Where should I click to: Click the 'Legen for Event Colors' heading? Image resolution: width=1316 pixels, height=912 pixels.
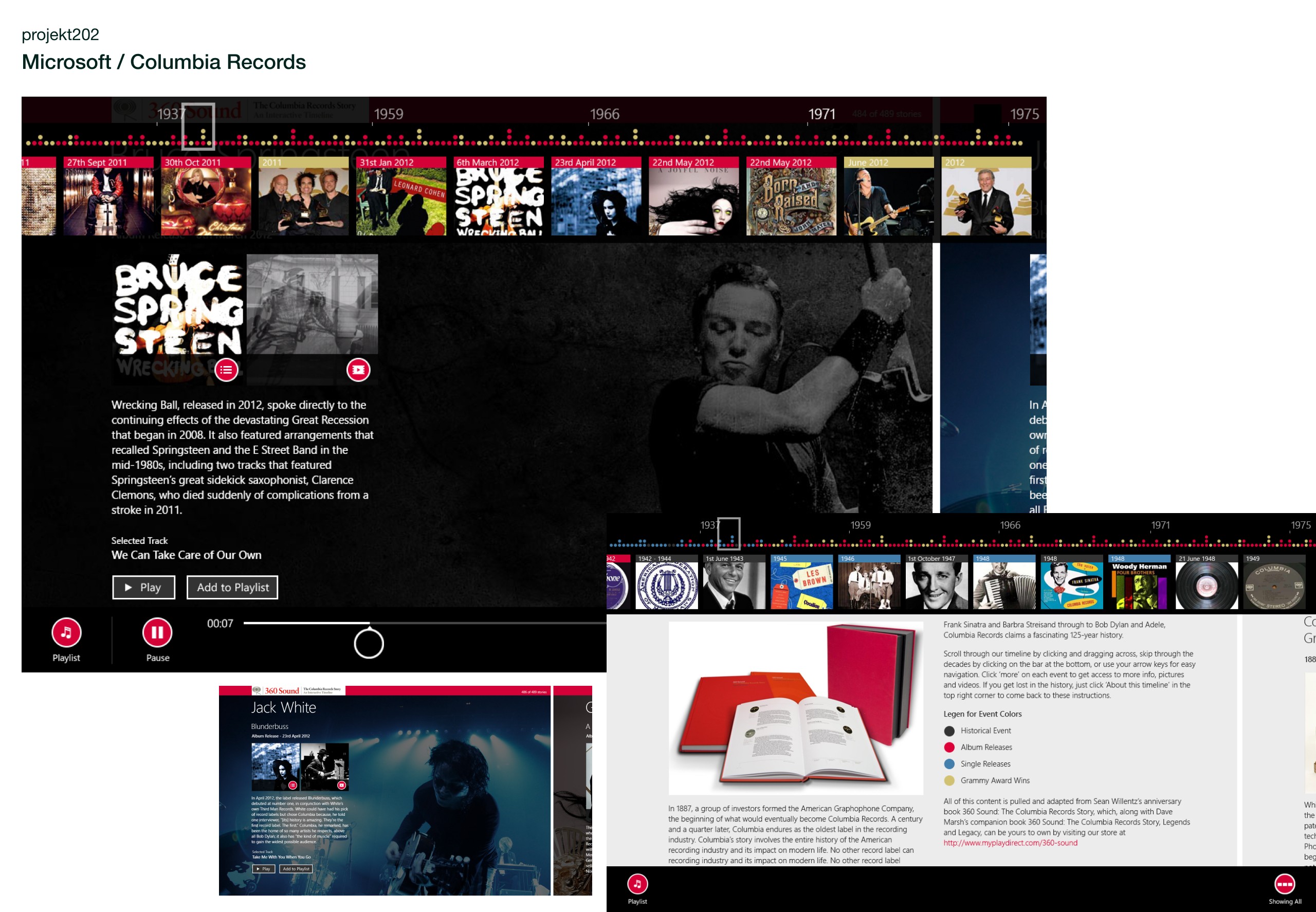(x=982, y=714)
